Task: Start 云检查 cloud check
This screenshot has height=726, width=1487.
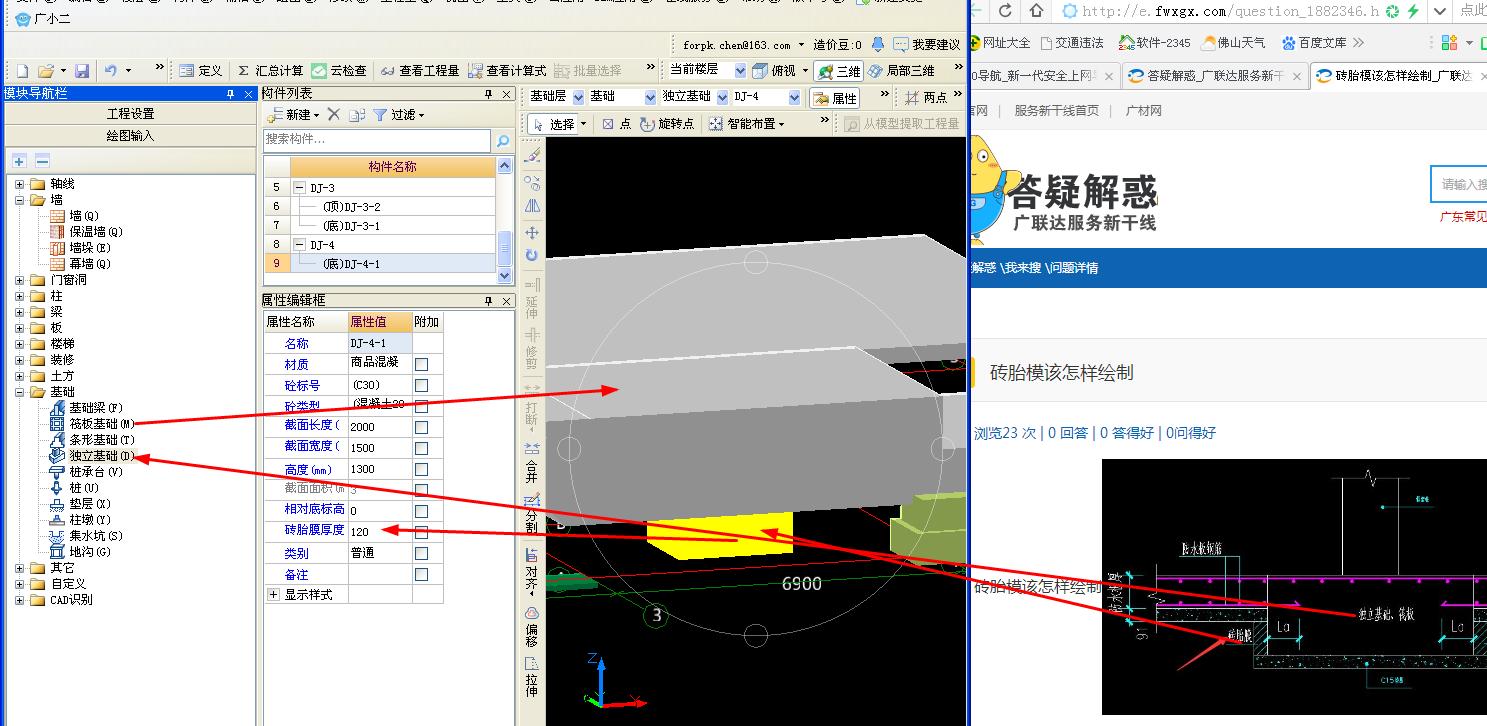Action: (339, 71)
